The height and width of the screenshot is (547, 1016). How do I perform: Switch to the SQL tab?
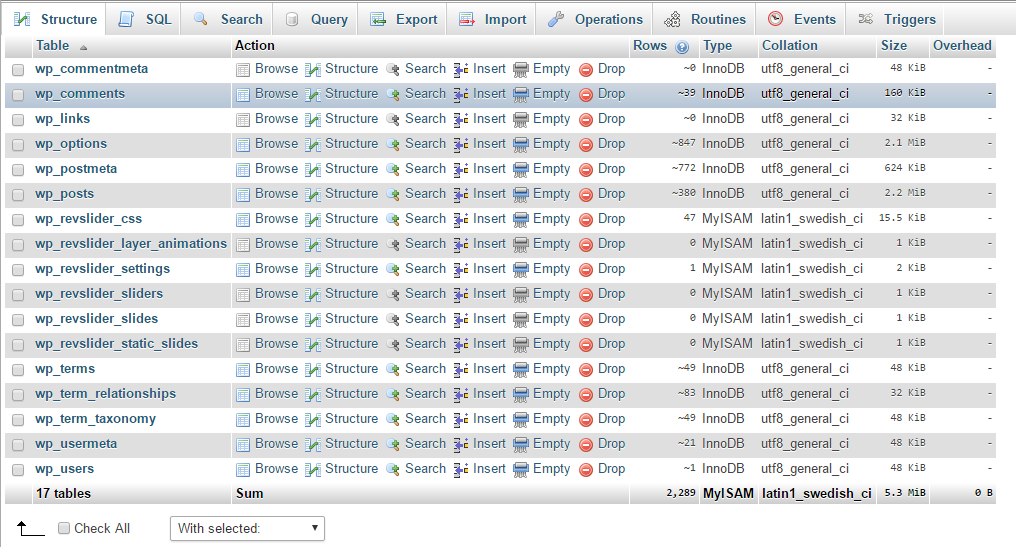(145, 19)
